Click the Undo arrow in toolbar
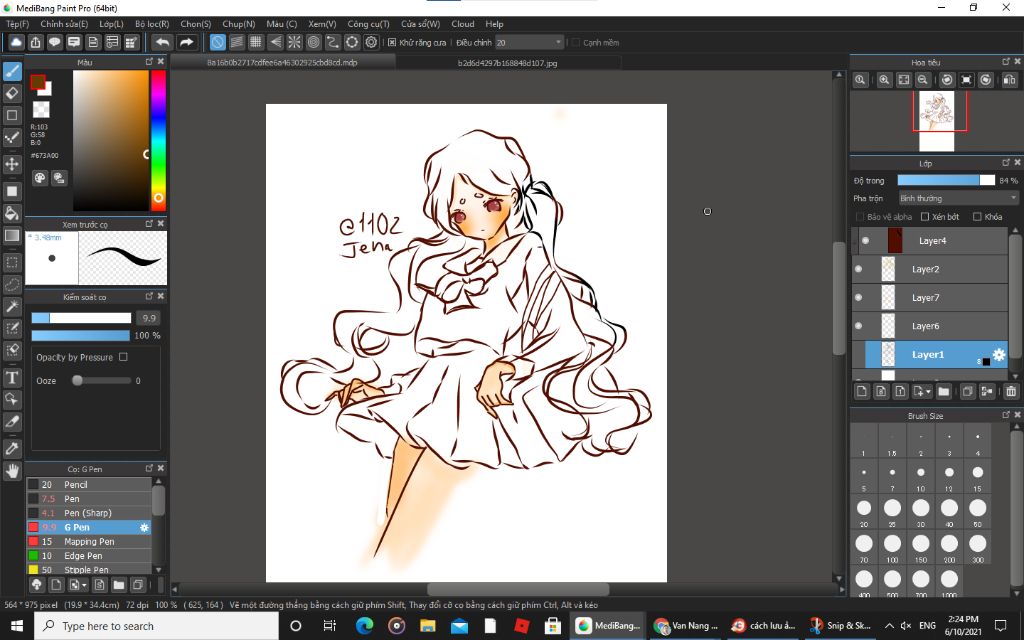This screenshot has height=640, width=1024. [163, 42]
